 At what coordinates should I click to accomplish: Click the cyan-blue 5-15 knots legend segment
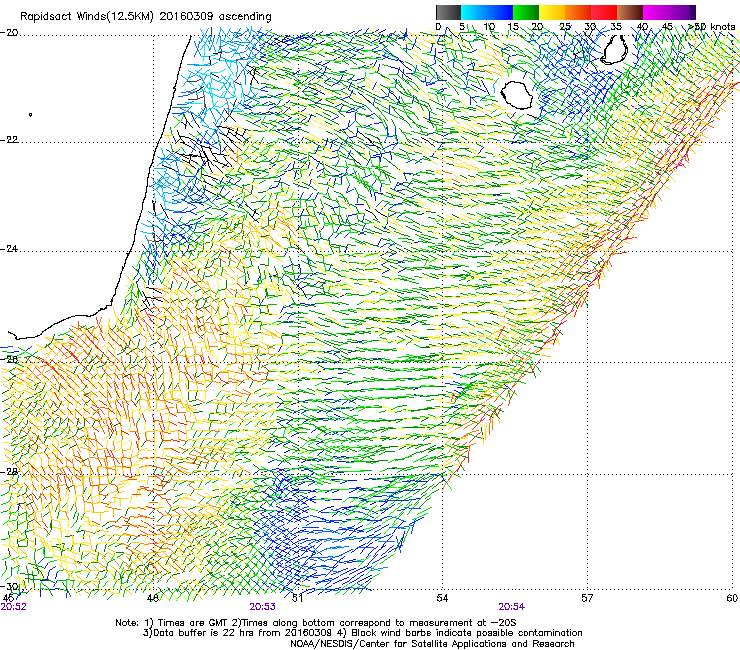487,12
